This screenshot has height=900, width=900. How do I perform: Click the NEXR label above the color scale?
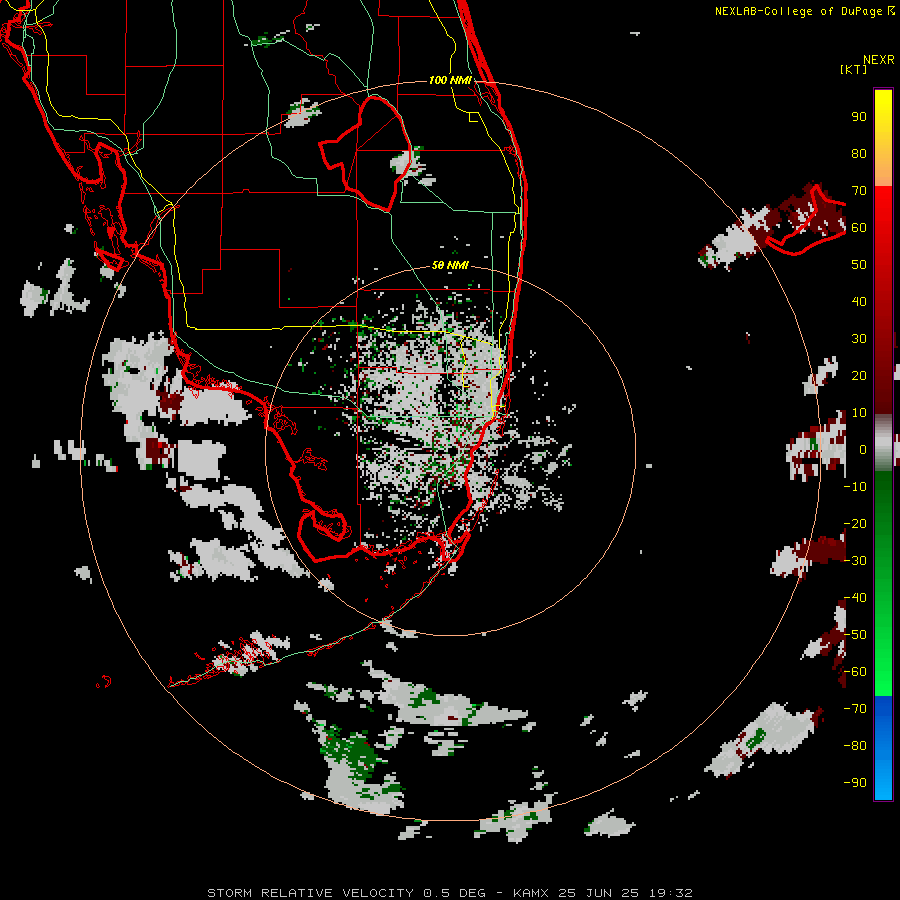click(x=879, y=60)
